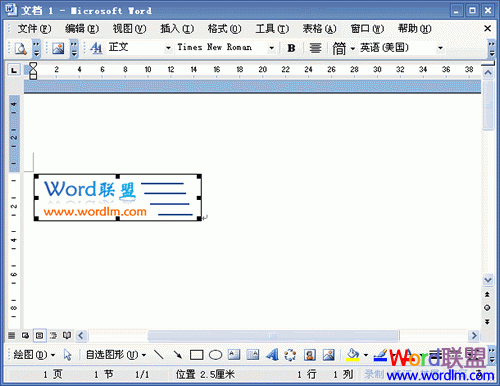Click the Insert Picture toolbar icon
Image resolution: width=500 pixels, height=386 pixels.
pyautogui.click(x=58, y=48)
